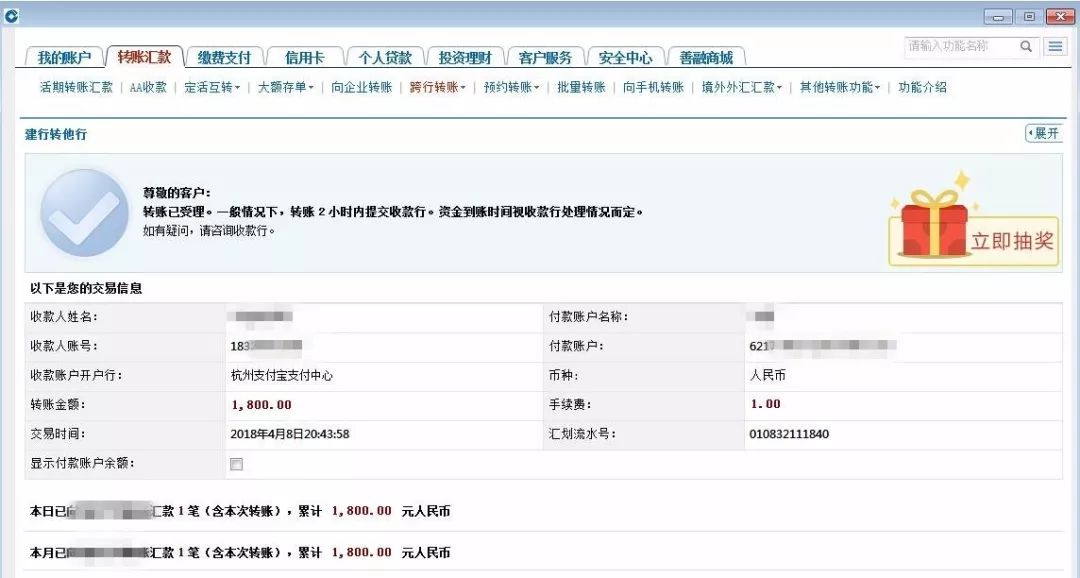The image size is (1080, 578).
Task: Click the large checkmark success icon
Action: click(84, 213)
